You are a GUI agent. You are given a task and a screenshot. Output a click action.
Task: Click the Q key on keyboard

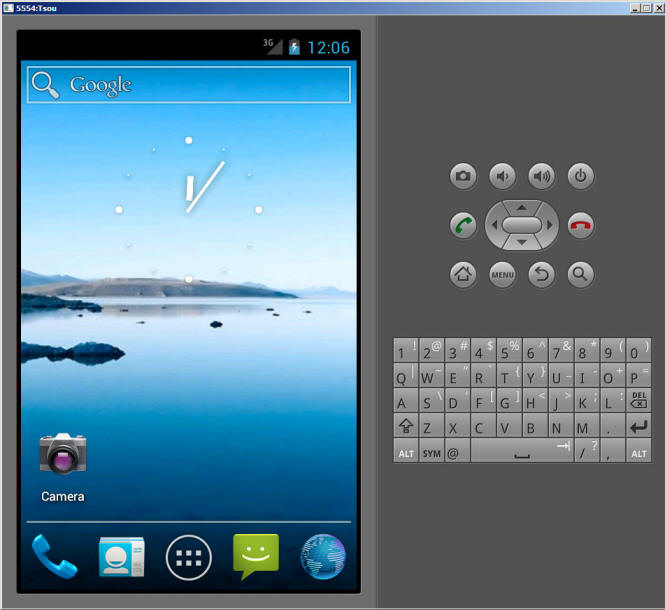pos(406,375)
